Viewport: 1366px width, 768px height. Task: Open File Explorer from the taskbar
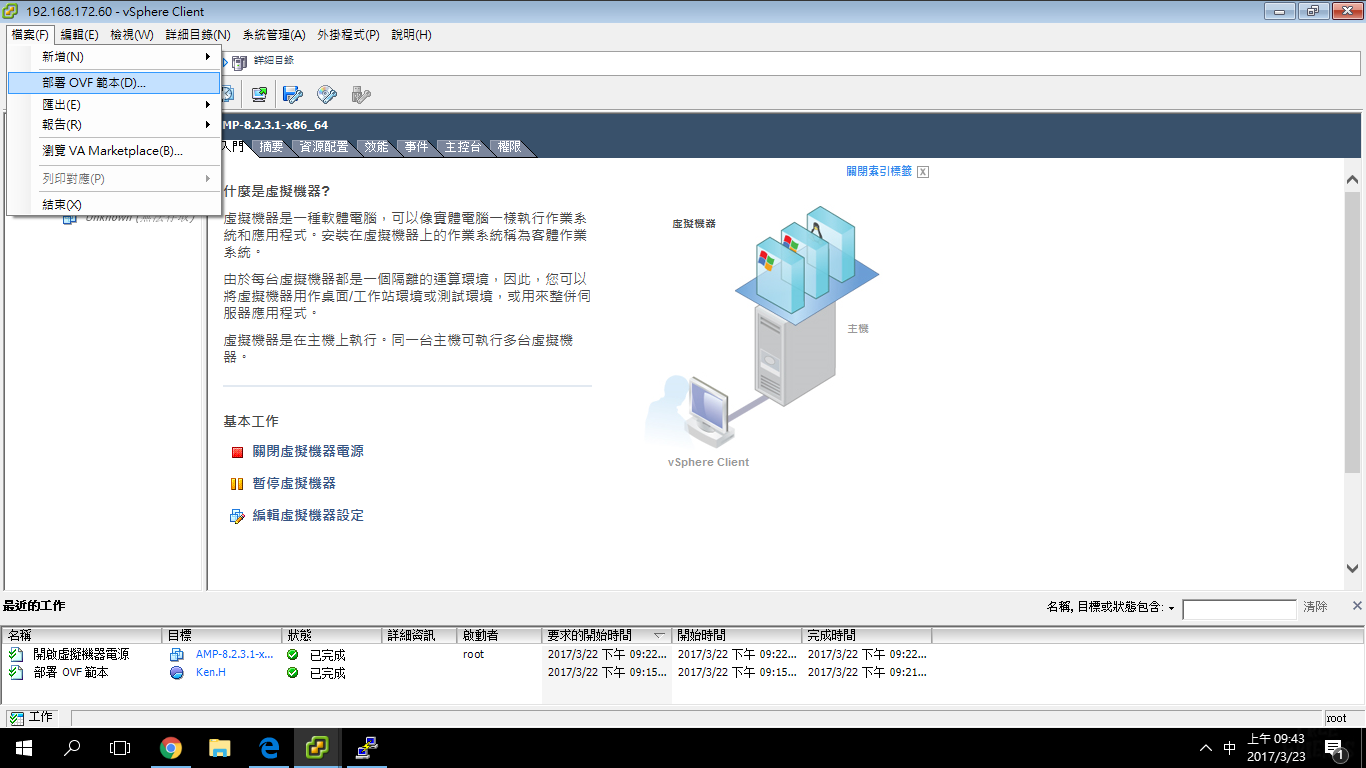220,747
